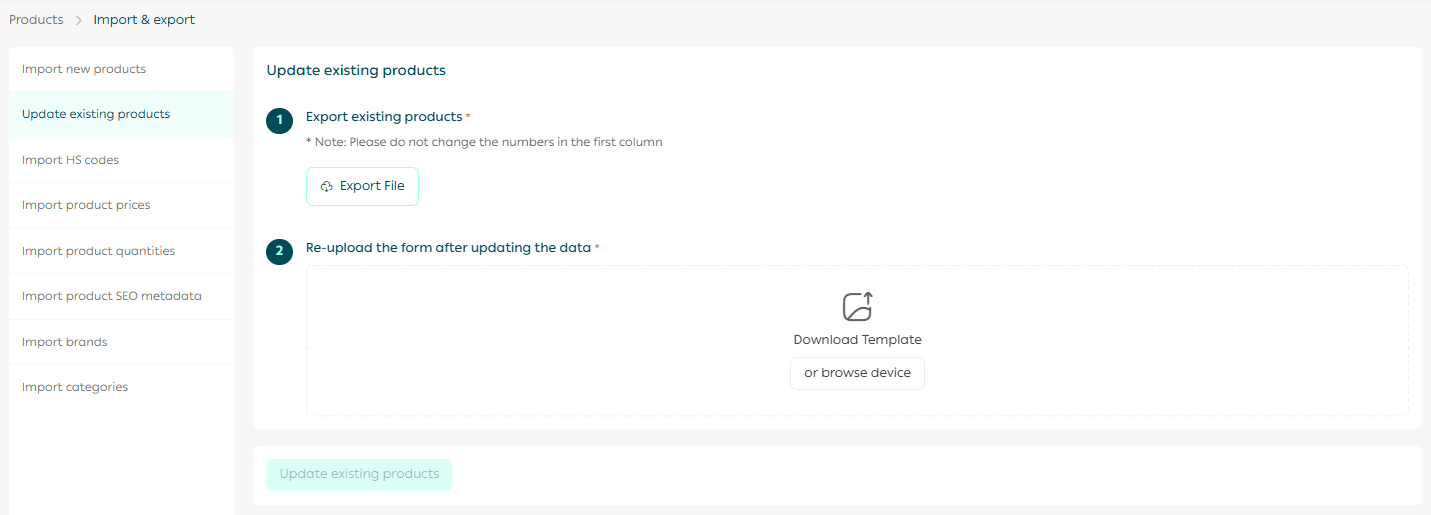Select Import categories in sidebar
The width and height of the screenshot is (1431, 515).
click(75, 387)
